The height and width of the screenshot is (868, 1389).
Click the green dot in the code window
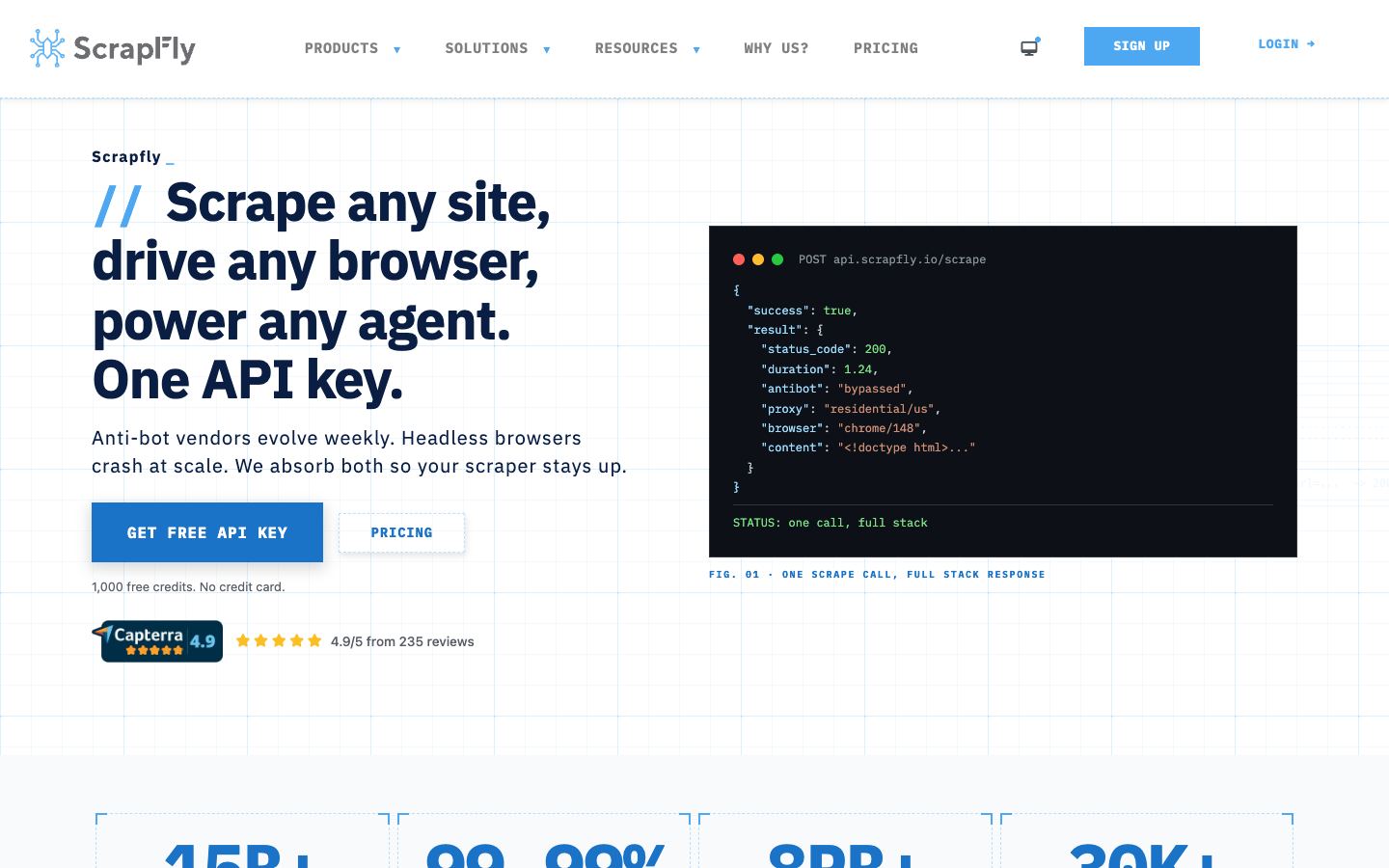tap(777, 259)
